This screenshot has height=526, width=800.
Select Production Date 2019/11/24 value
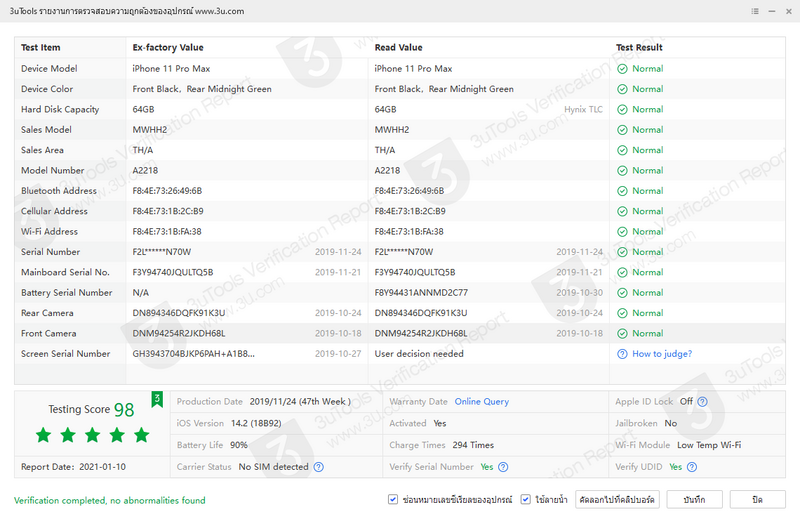click(x=300, y=402)
